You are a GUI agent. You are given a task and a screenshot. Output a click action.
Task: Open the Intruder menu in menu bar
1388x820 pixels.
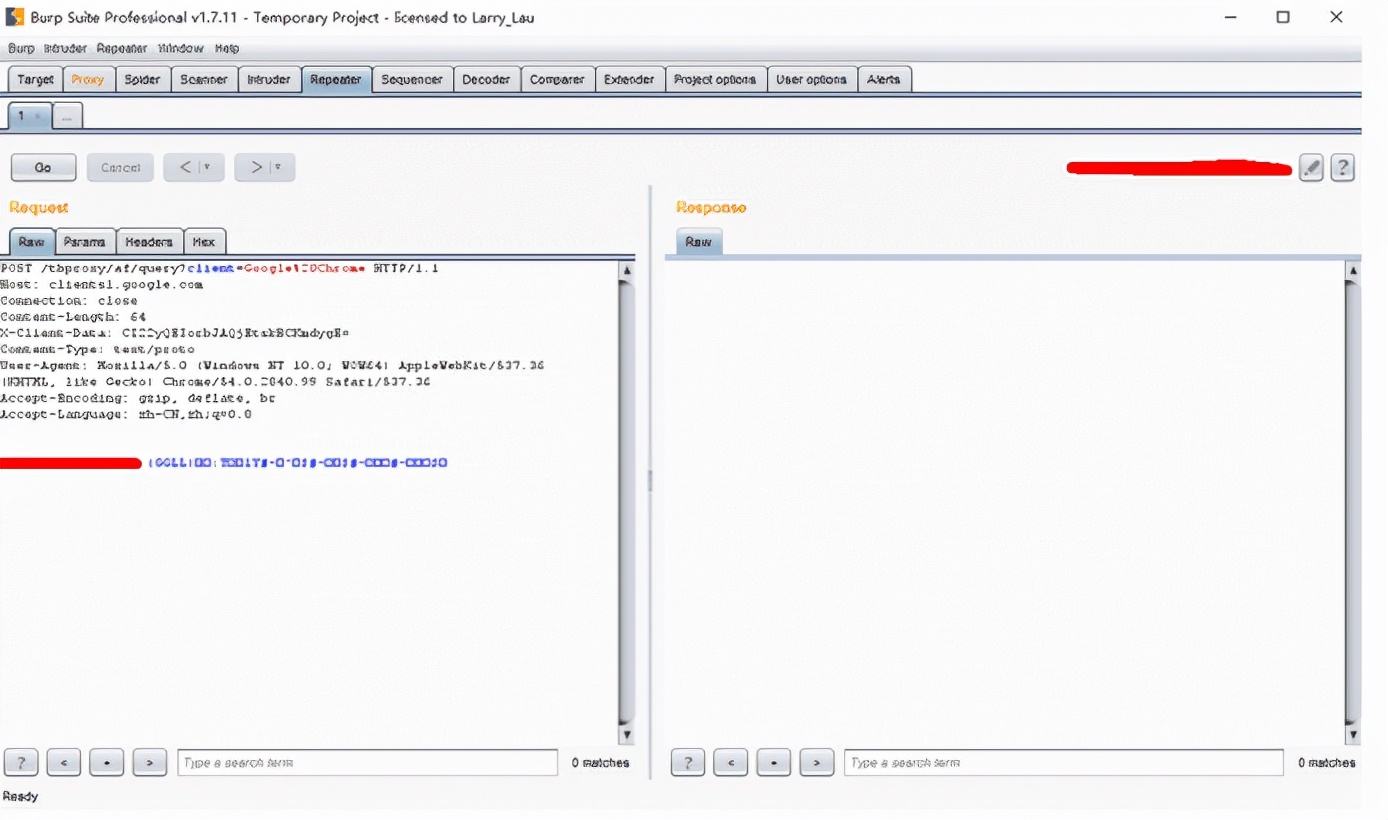click(65, 48)
